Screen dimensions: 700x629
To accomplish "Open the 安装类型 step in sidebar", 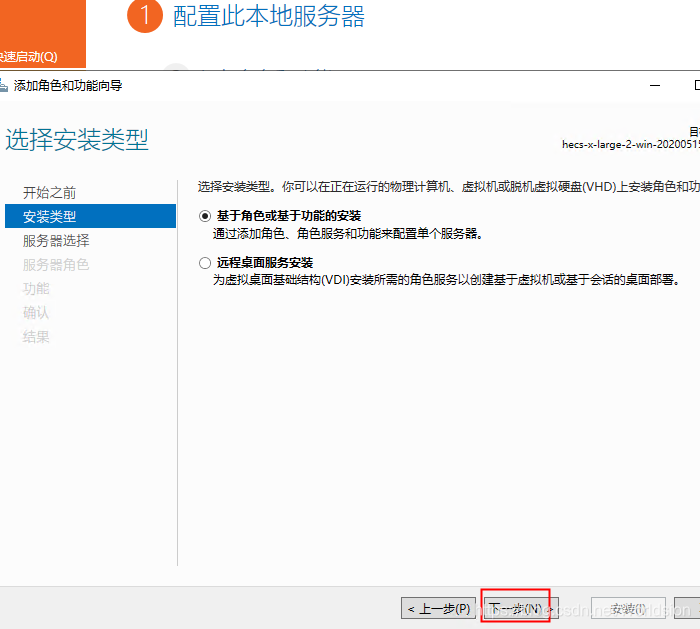I will pos(90,216).
